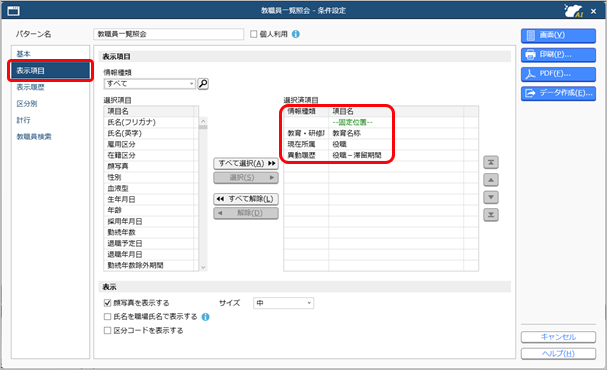Select the 教育名称 row in selected items

coord(381,133)
